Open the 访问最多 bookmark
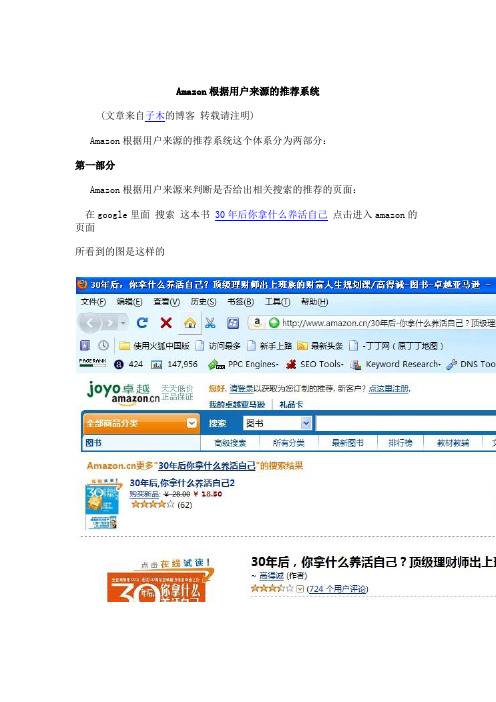This screenshot has height=702, width=496. (x=218, y=346)
